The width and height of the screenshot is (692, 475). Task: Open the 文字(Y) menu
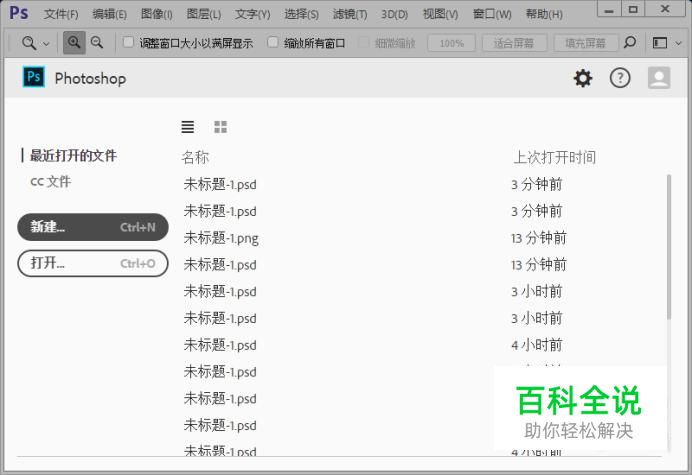click(252, 15)
